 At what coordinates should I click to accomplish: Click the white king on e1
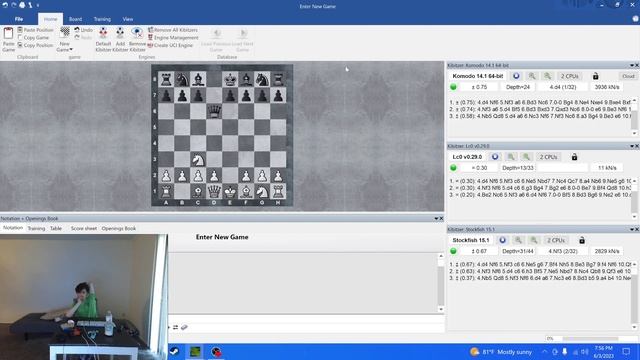point(230,191)
